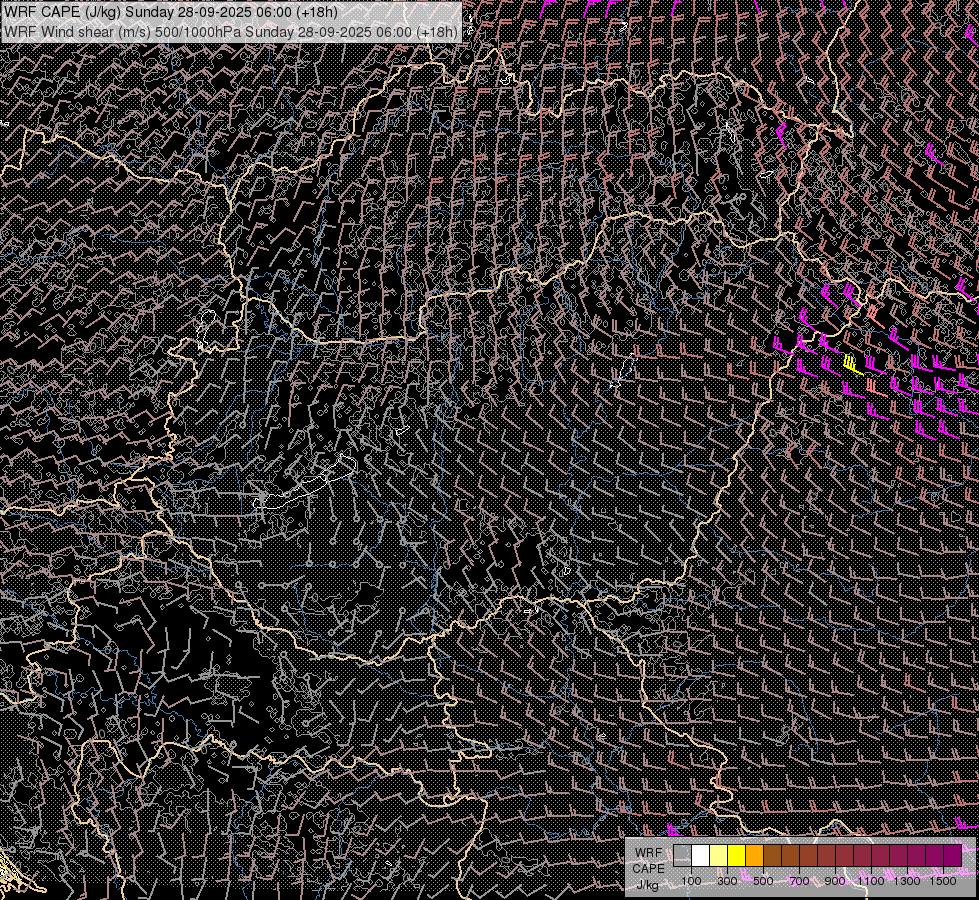Click the 700 label on the legend scale
The height and width of the screenshot is (900, 979).
pyautogui.click(x=799, y=881)
